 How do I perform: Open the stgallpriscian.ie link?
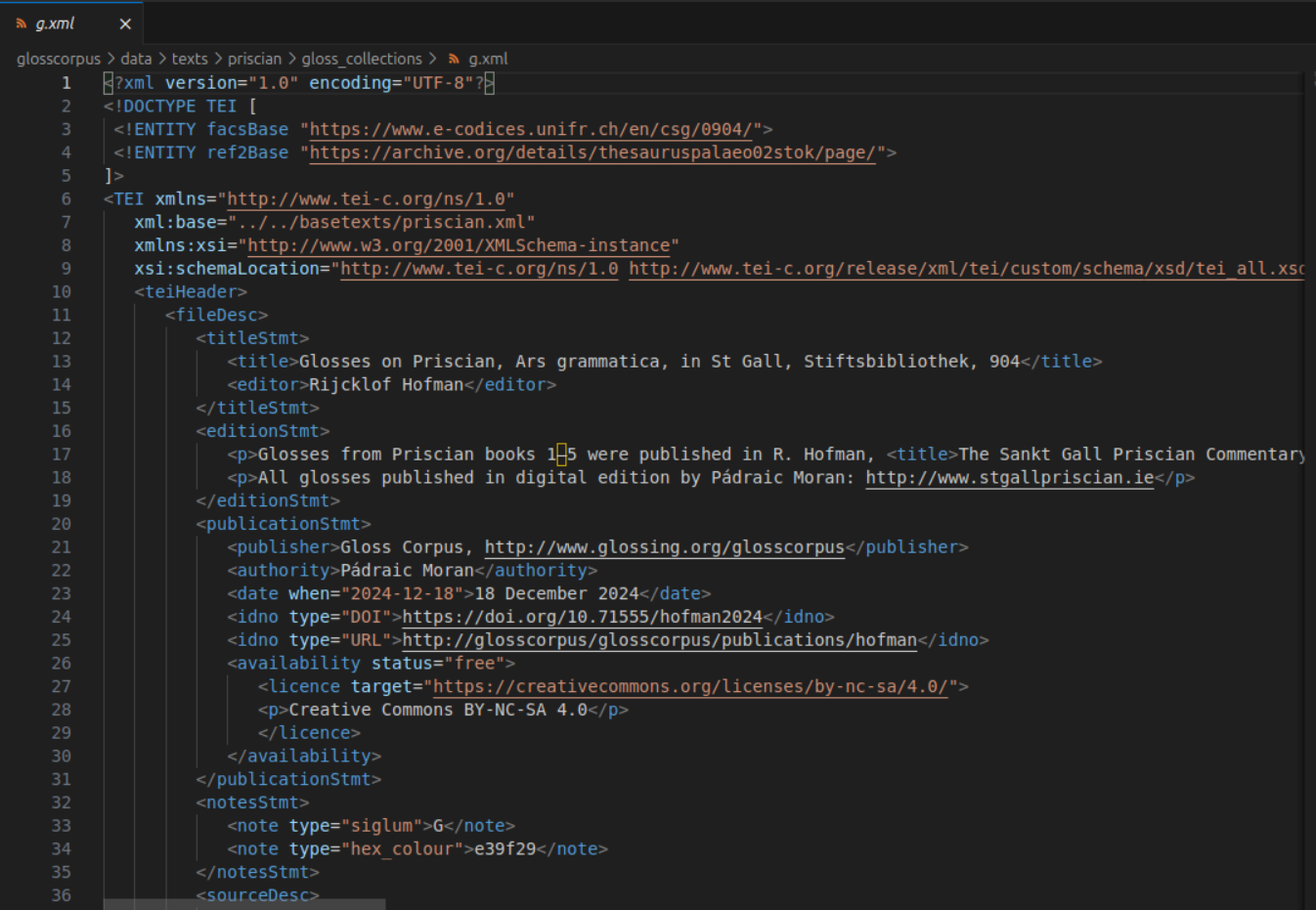pos(1010,478)
